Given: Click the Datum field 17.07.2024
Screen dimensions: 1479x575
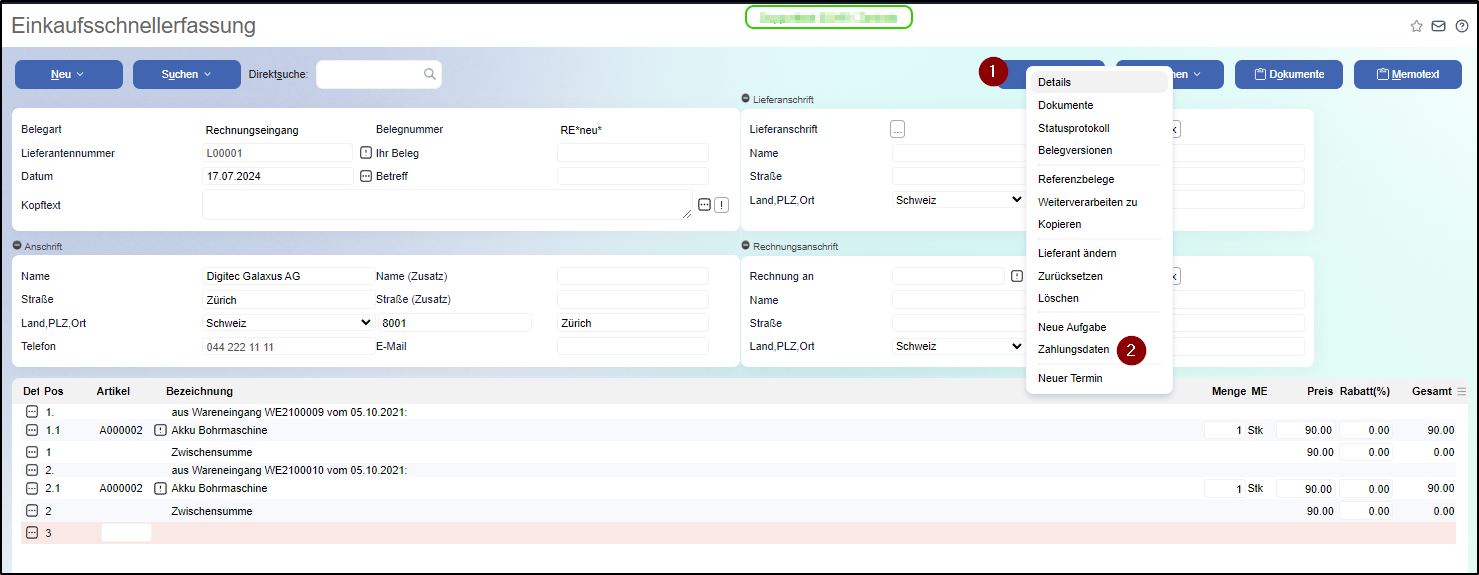Looking at the screenshot, I should (278, 176).
